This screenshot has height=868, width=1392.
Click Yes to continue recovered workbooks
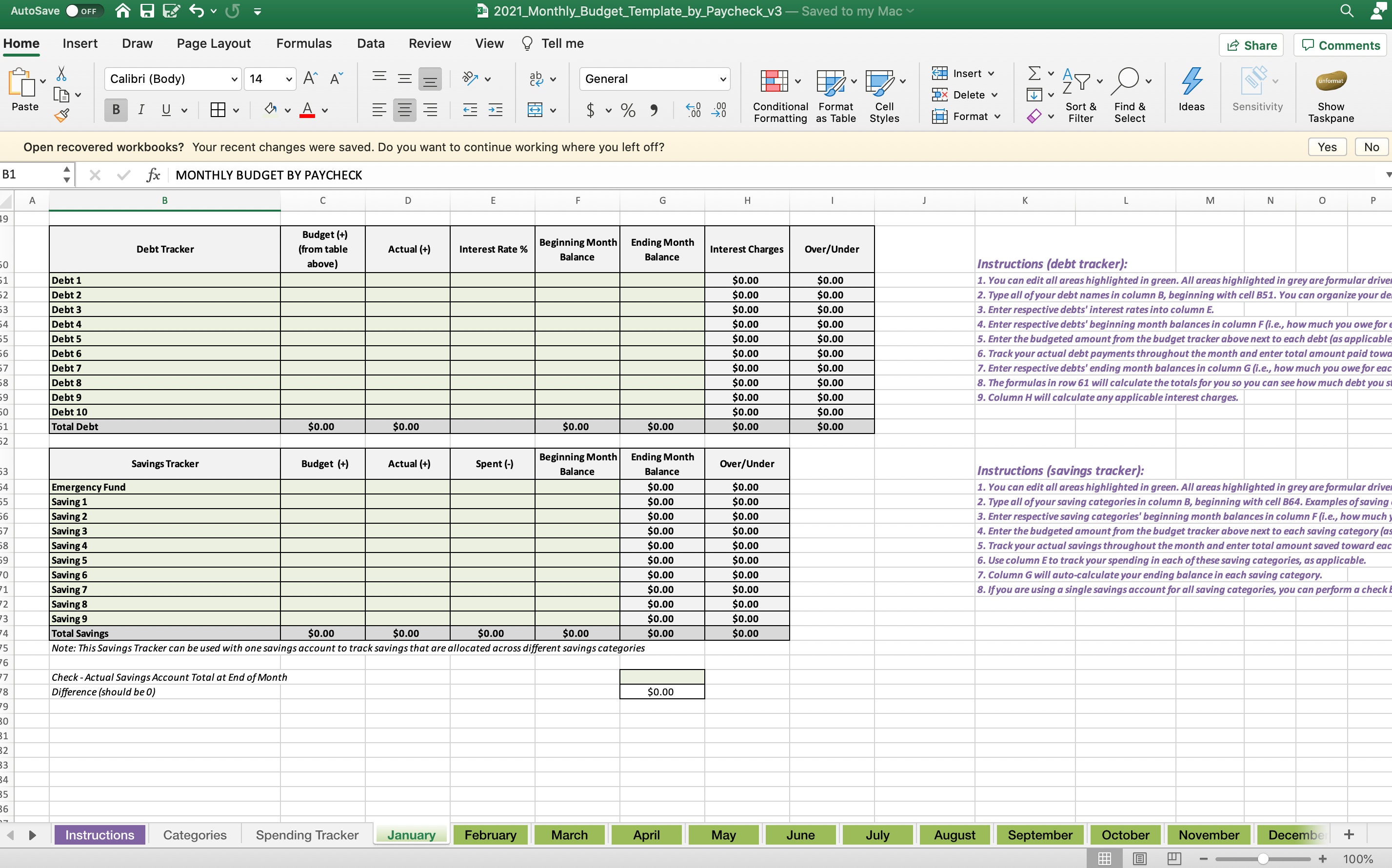click(1327, 146)
